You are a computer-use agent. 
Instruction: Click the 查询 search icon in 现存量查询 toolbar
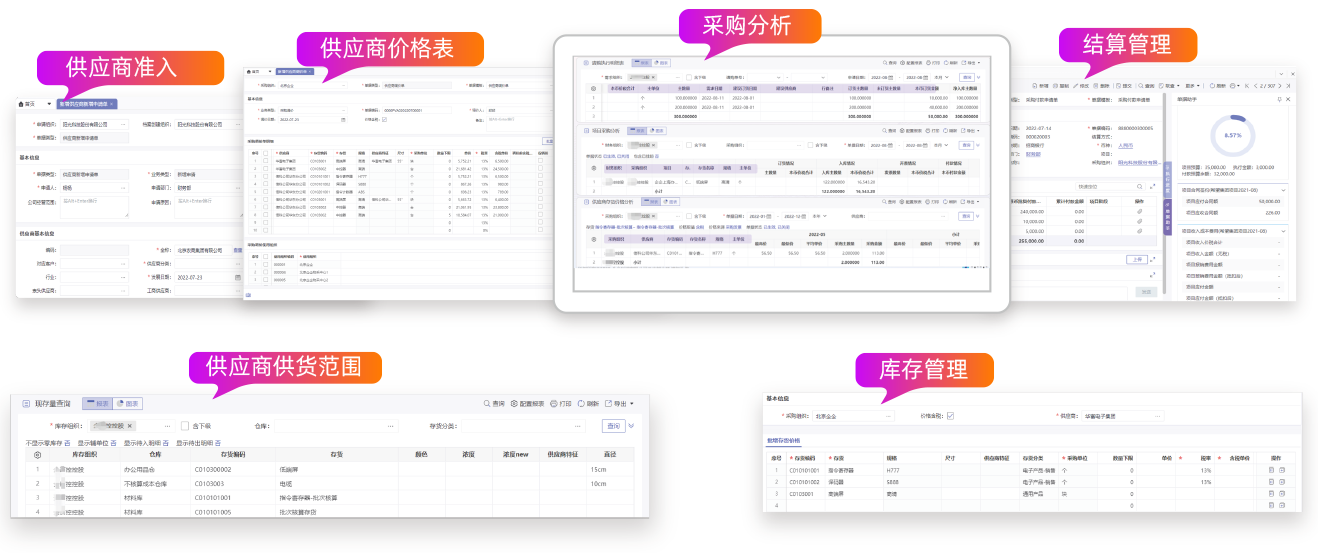(486, 404)
